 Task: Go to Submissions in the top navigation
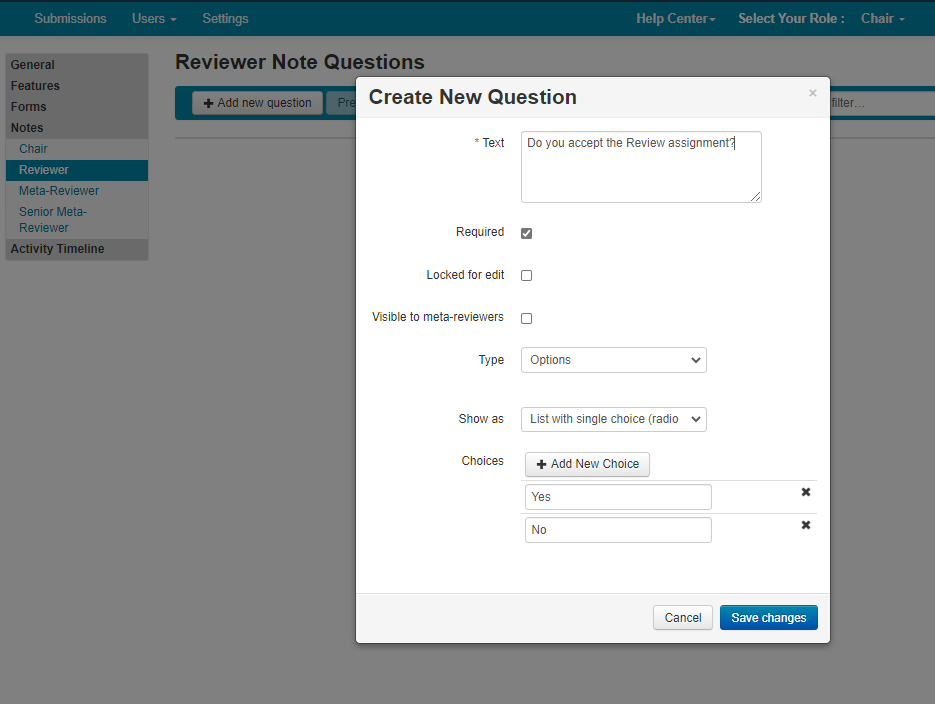(x=70, y=18)
